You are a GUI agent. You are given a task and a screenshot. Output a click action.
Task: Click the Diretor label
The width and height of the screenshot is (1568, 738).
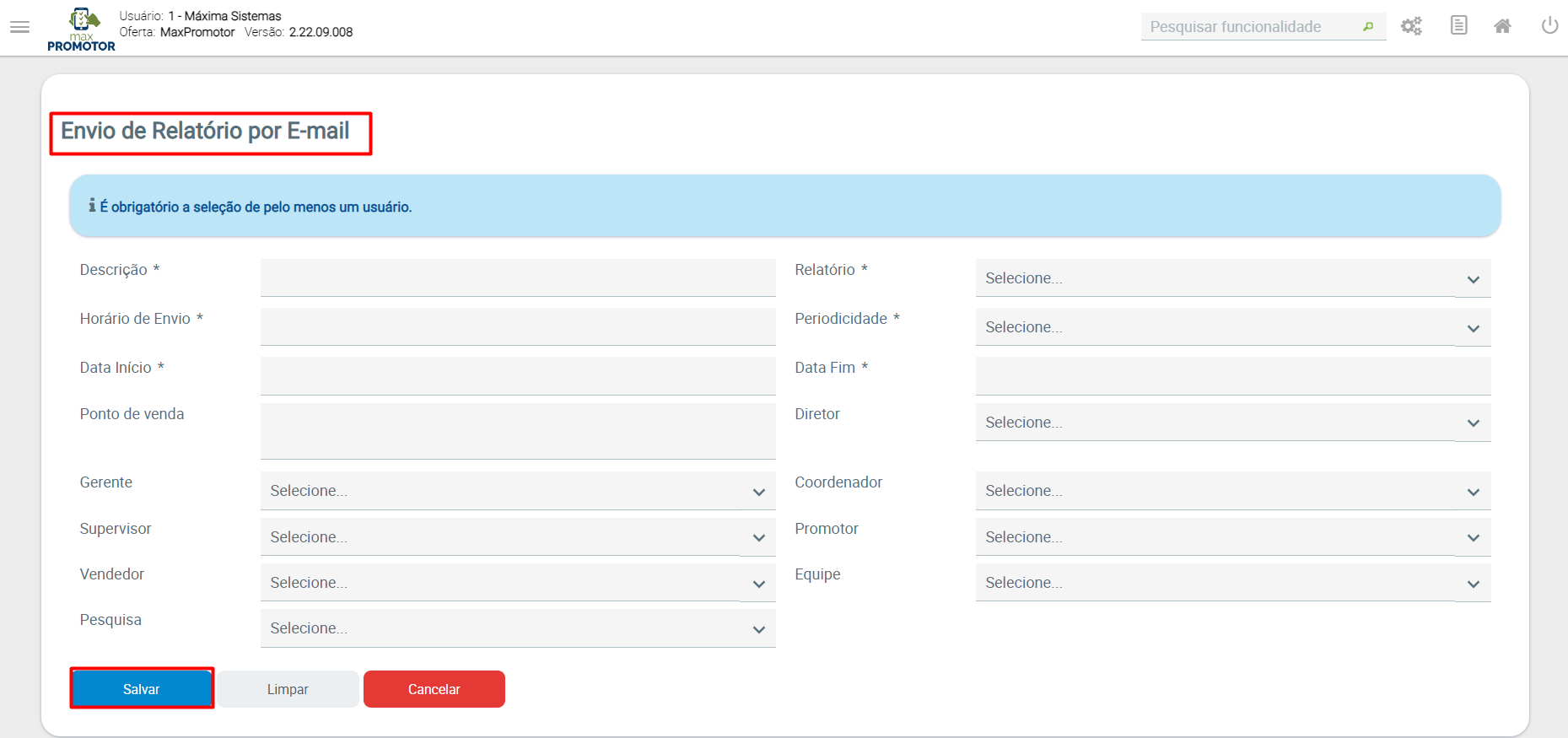(817, 414)
